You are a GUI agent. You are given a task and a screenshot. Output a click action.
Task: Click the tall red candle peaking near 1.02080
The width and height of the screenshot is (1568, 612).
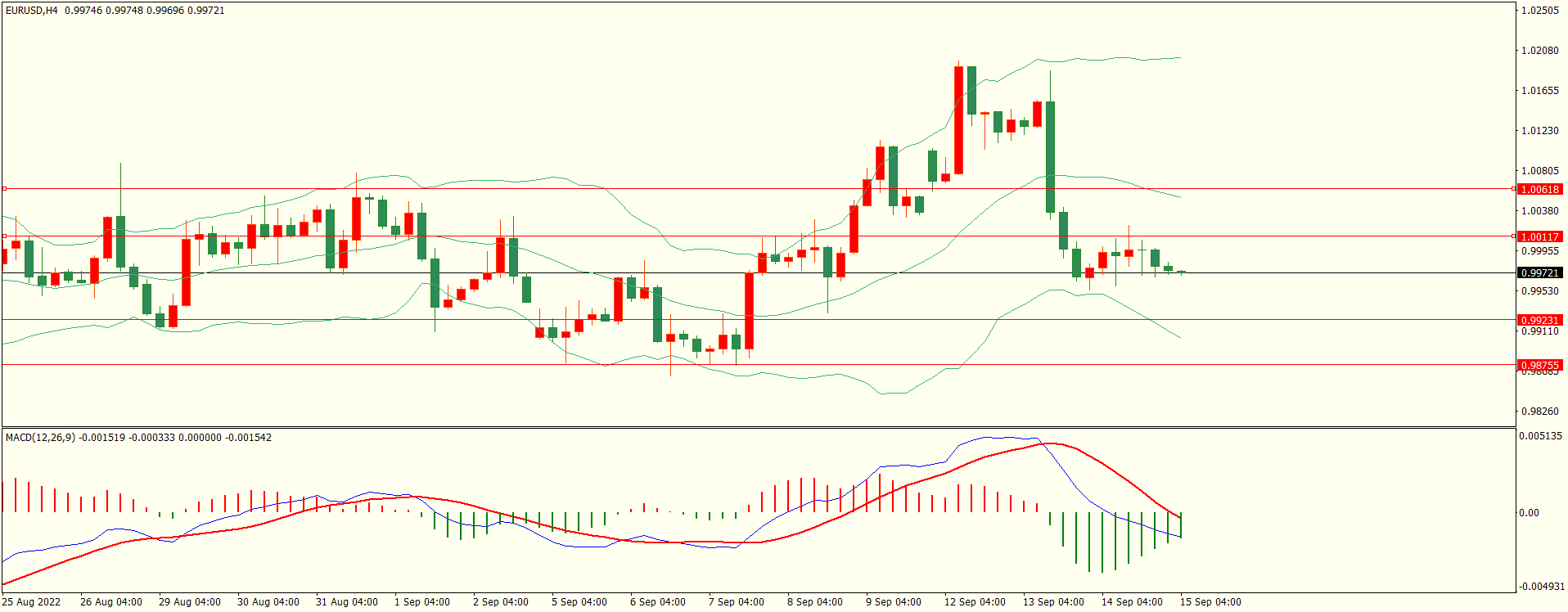(x=958, y=119)
